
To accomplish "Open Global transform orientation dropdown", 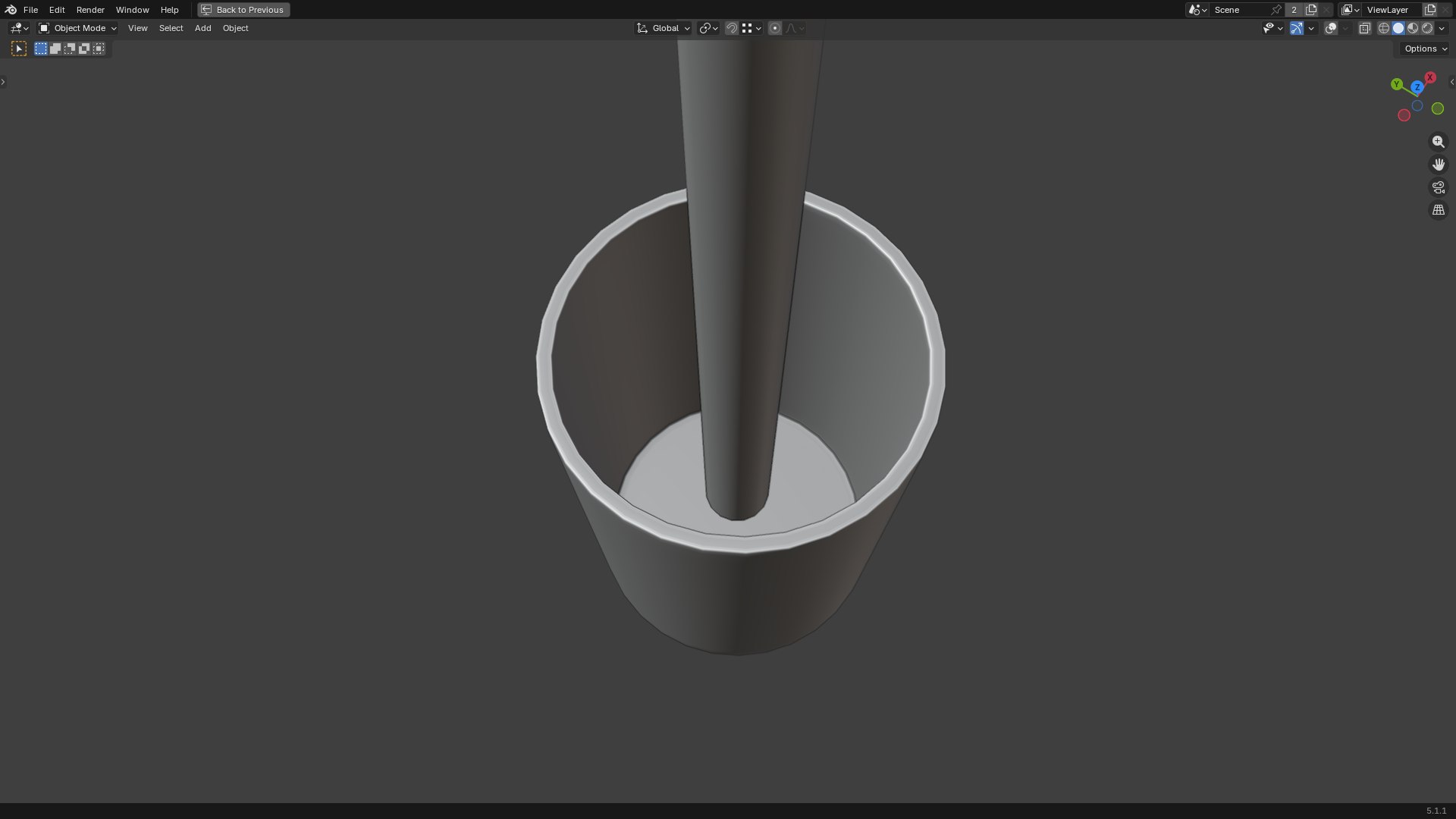I will pos(664,28).
